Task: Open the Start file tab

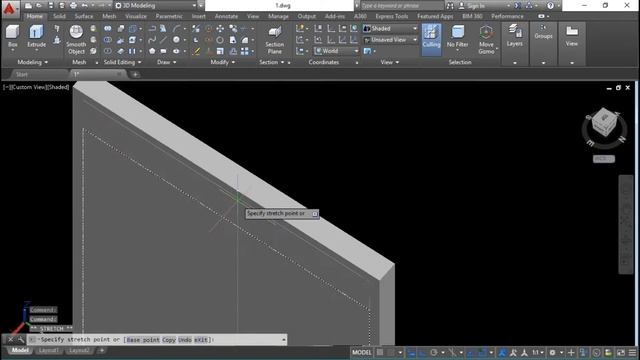Action: point(22,74)
